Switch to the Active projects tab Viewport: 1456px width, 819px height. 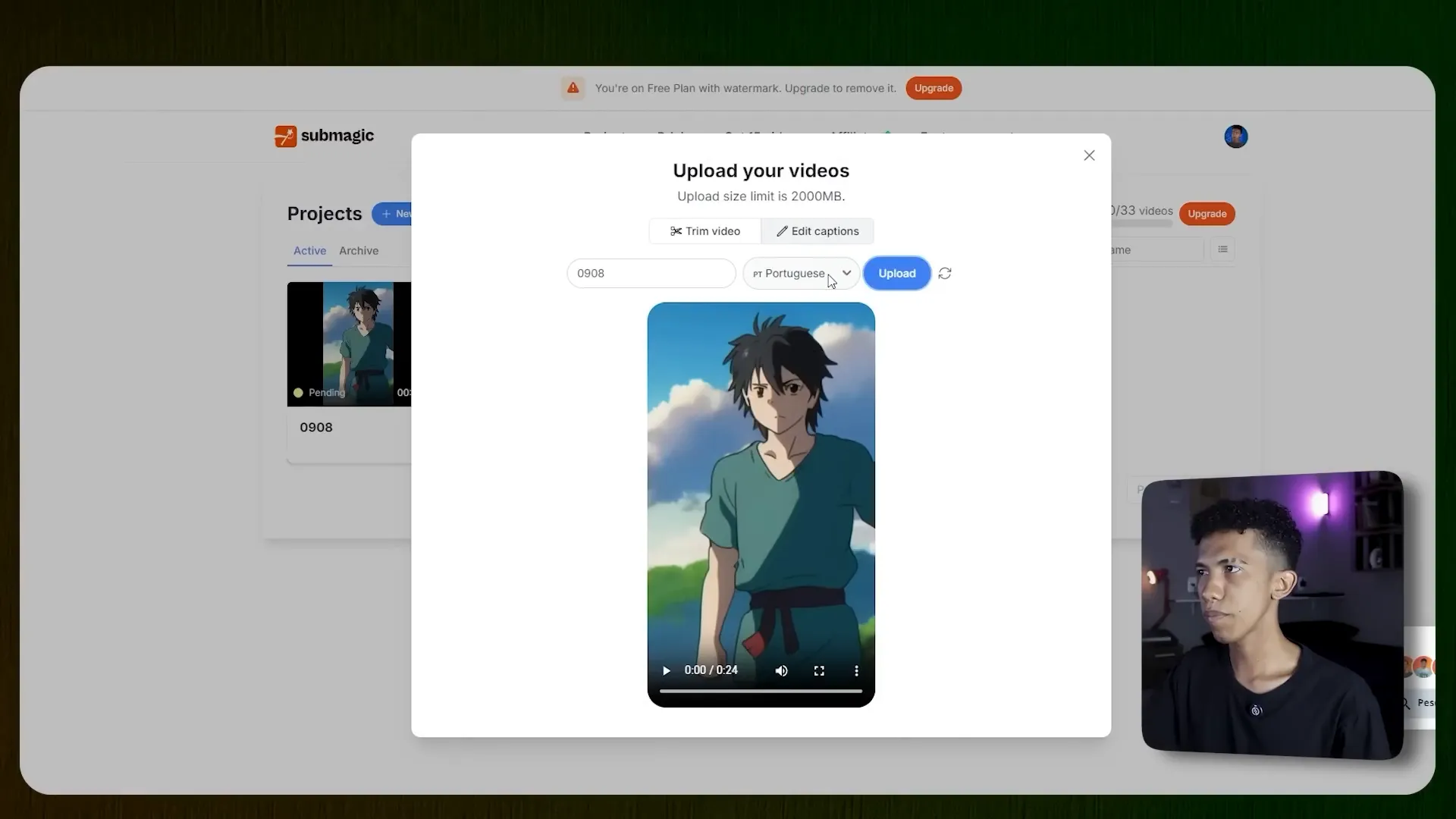click(x=309, y=251)
